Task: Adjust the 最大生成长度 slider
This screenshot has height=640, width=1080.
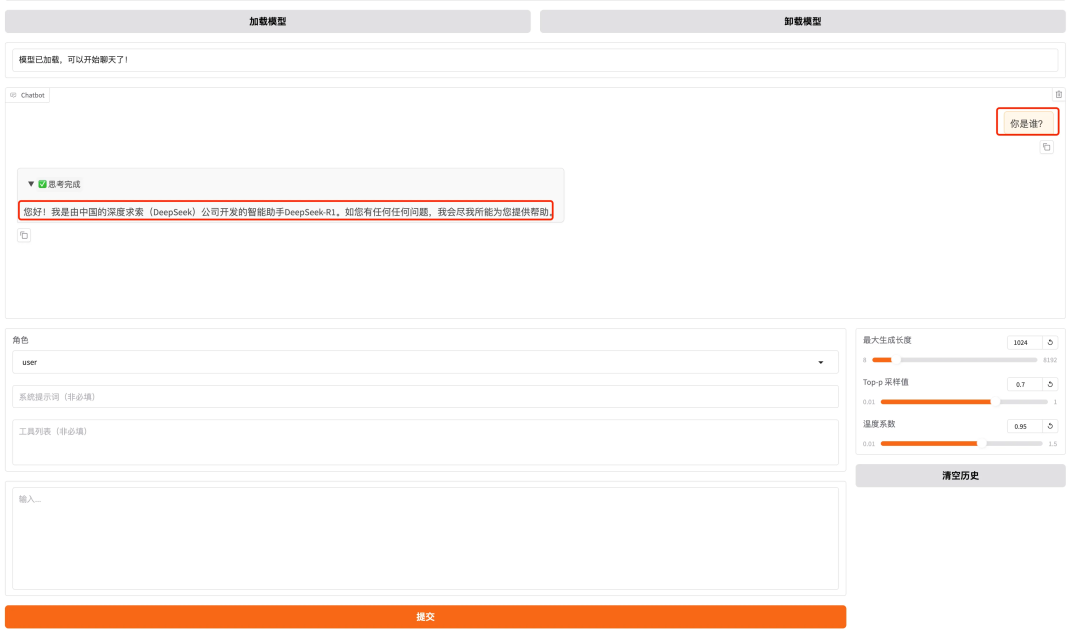Action: [x=955, y=360]
